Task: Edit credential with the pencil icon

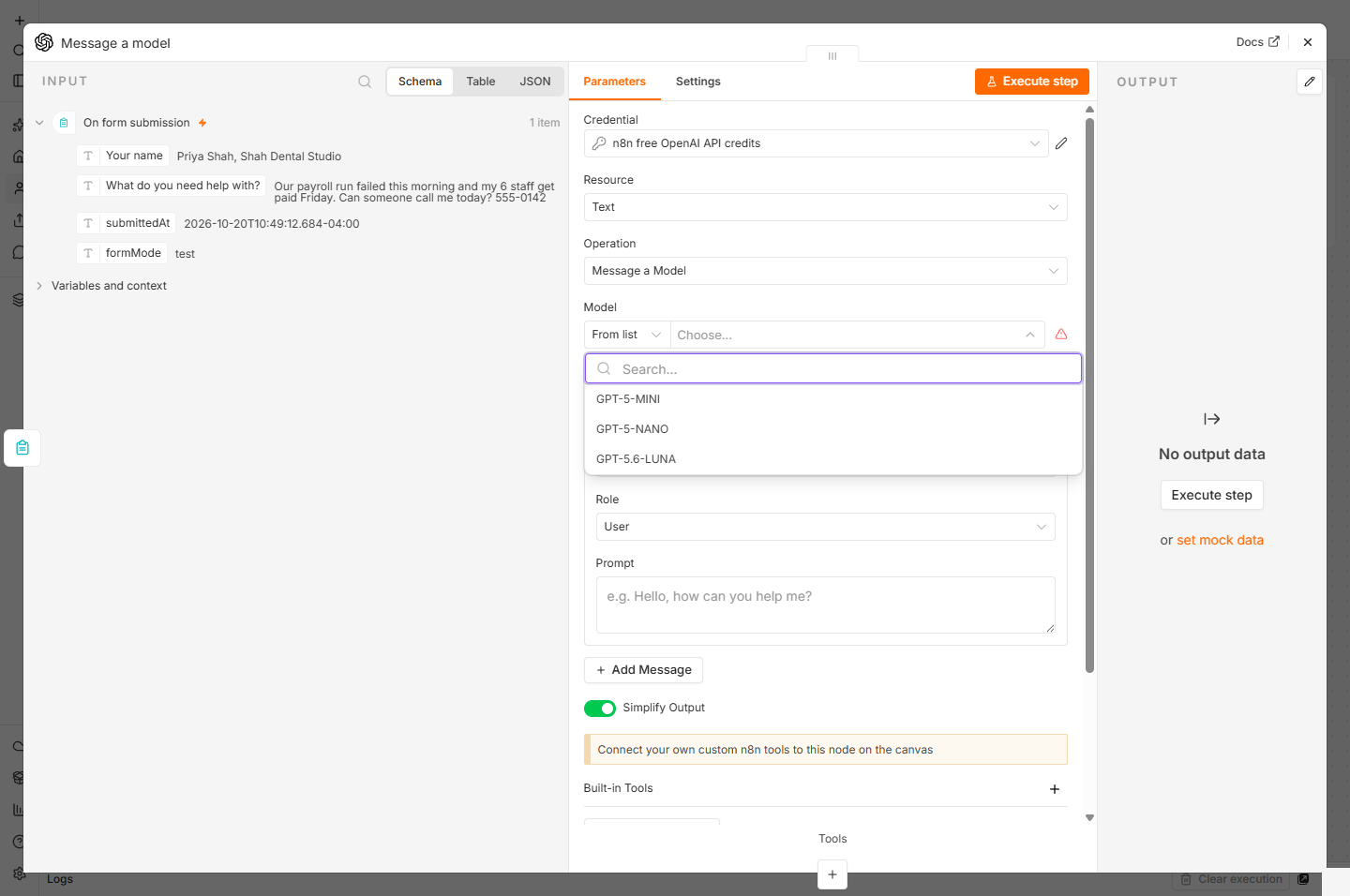Action: 1061,143
